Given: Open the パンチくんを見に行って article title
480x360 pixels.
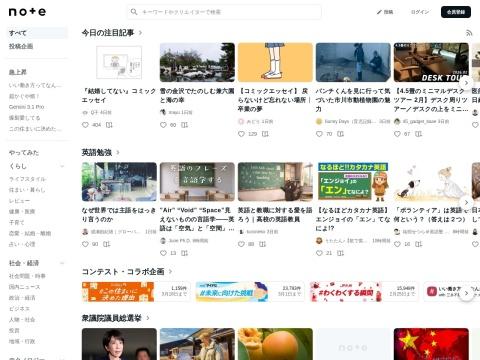Looking at the screenshot, I should coord(353,100).
